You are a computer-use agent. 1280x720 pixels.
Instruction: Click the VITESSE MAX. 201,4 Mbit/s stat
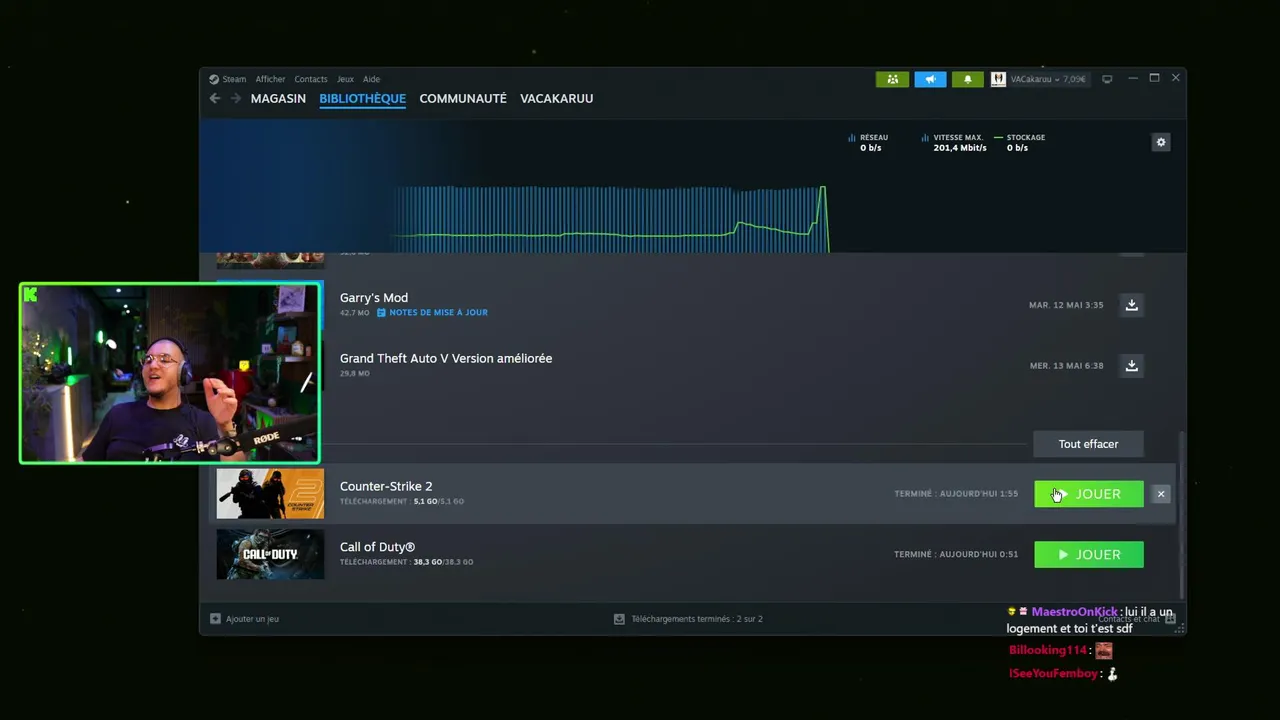[x=954, y=143]
